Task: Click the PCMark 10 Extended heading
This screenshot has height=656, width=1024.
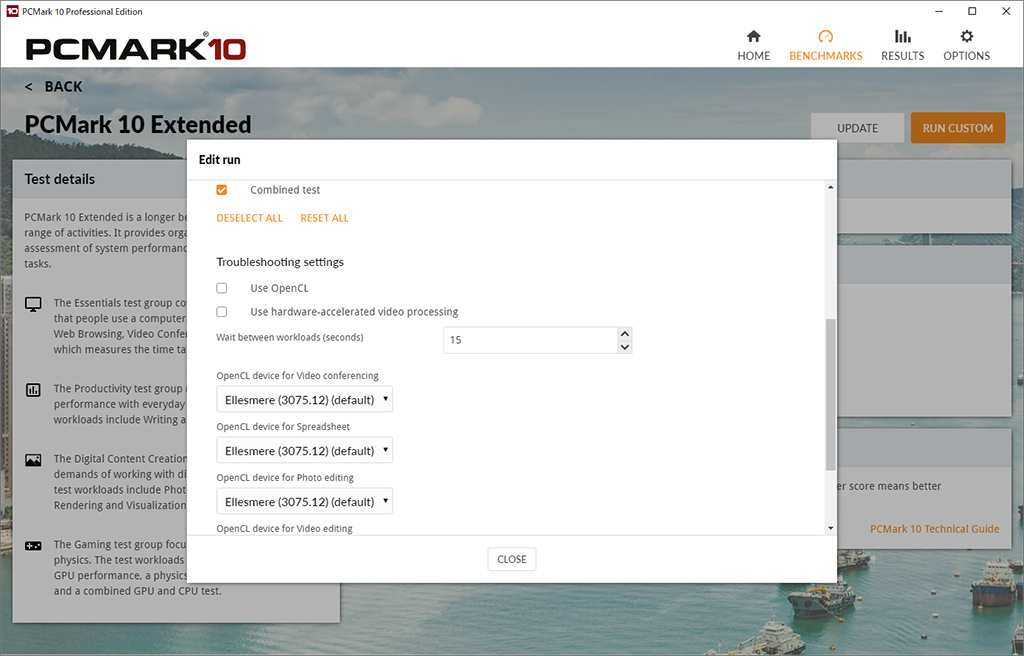Action: [138, 124]
